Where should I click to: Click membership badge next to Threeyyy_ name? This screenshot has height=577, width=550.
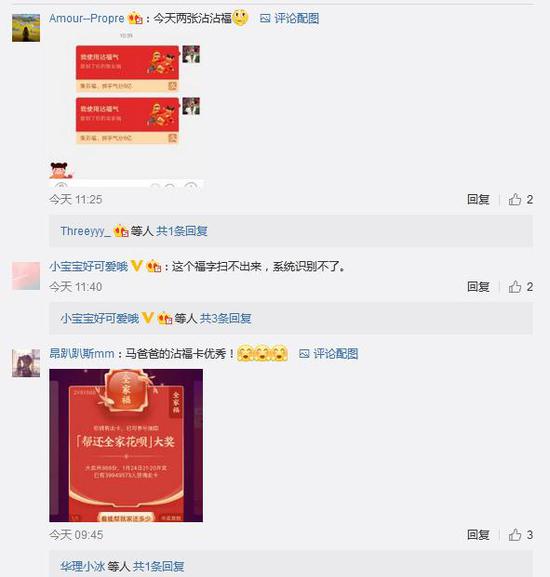[121, 231]
